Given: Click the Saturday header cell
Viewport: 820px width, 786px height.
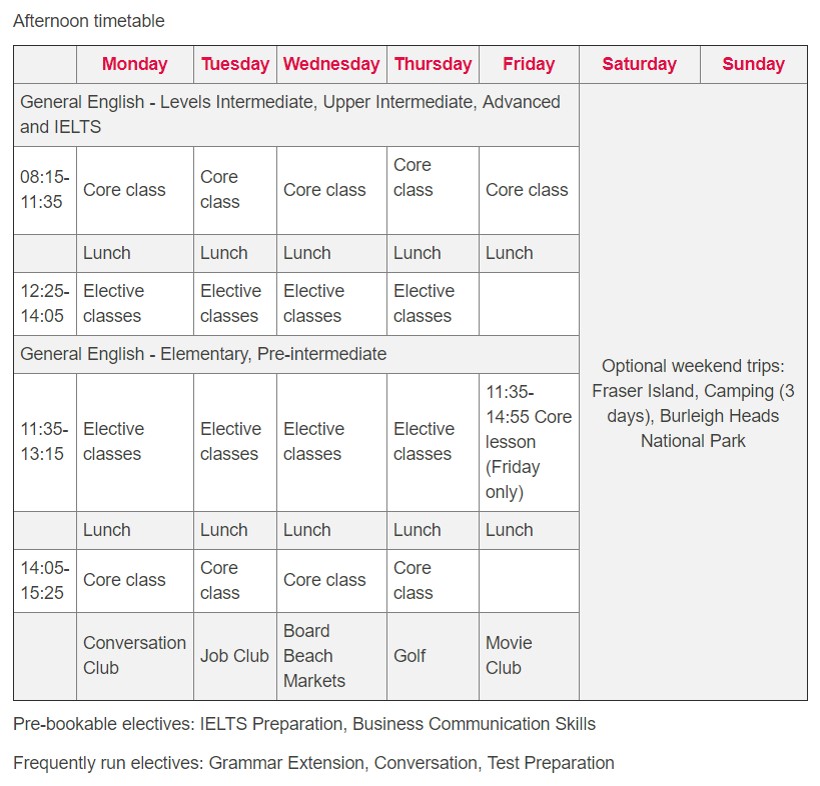Looking at the screenshot, I should click(640, 64).
